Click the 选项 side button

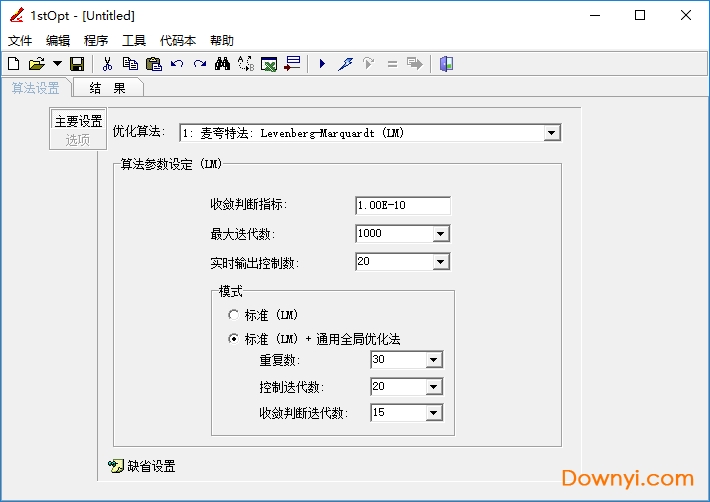(x=78, y=140)
